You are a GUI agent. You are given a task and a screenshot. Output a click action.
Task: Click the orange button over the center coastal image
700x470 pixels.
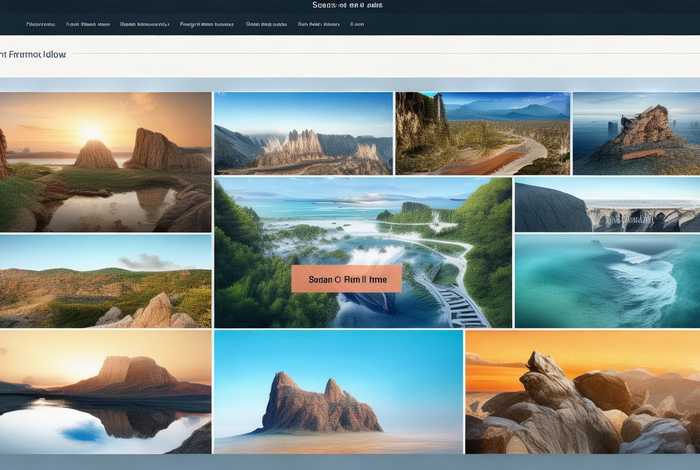click(x=346, y=279)
